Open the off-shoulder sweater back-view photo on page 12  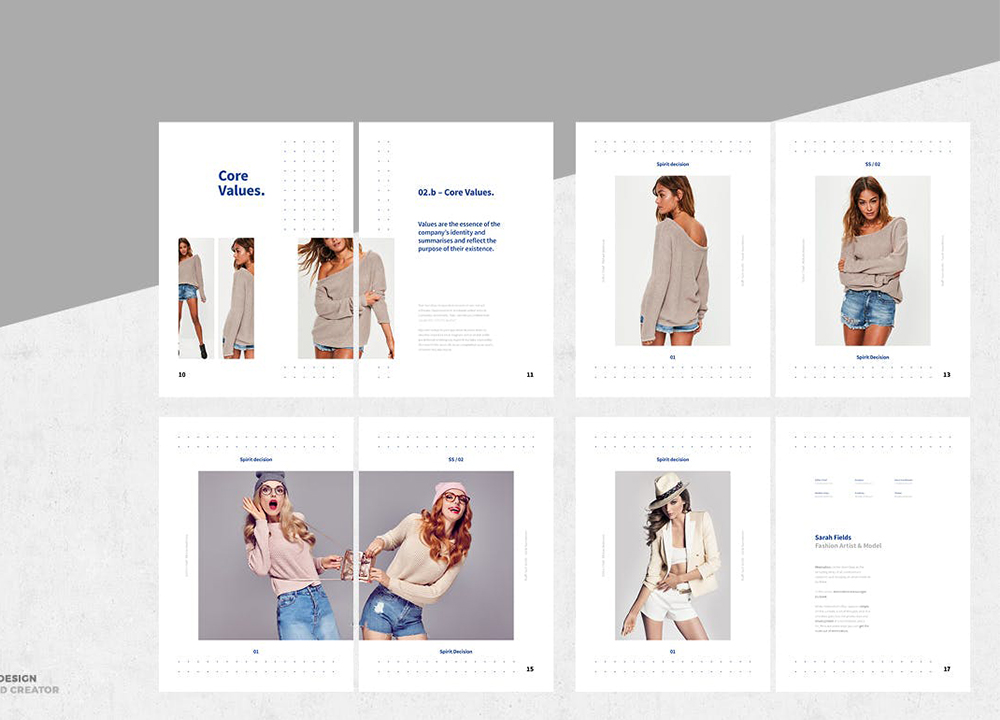[x=672, y=261]
